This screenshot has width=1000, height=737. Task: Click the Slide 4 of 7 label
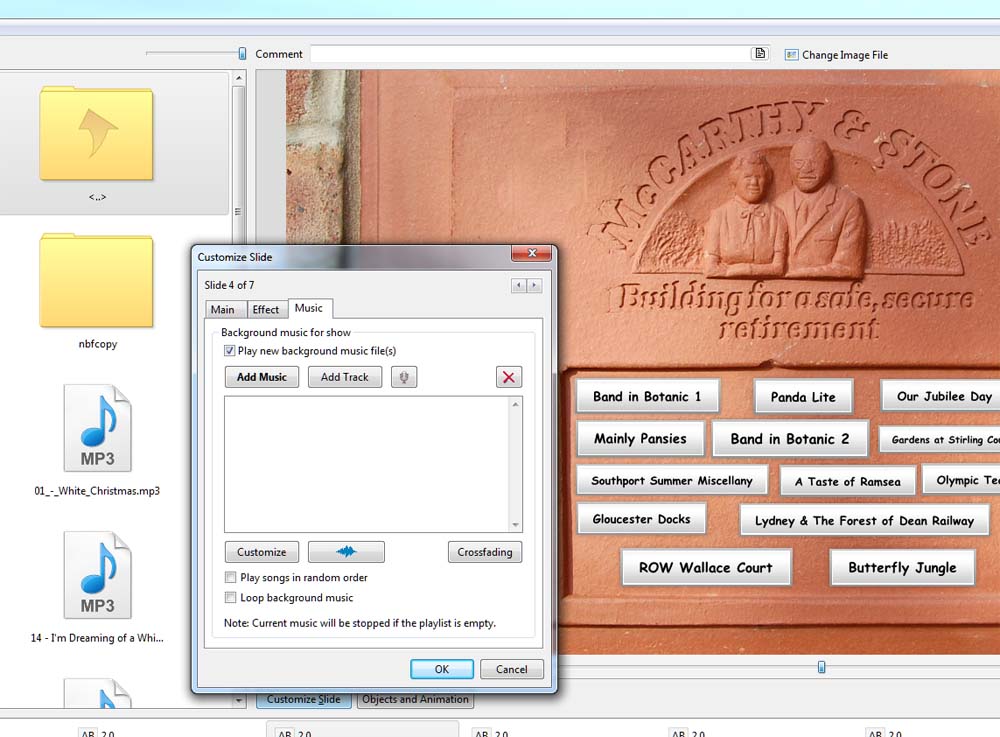coord(229,285)
